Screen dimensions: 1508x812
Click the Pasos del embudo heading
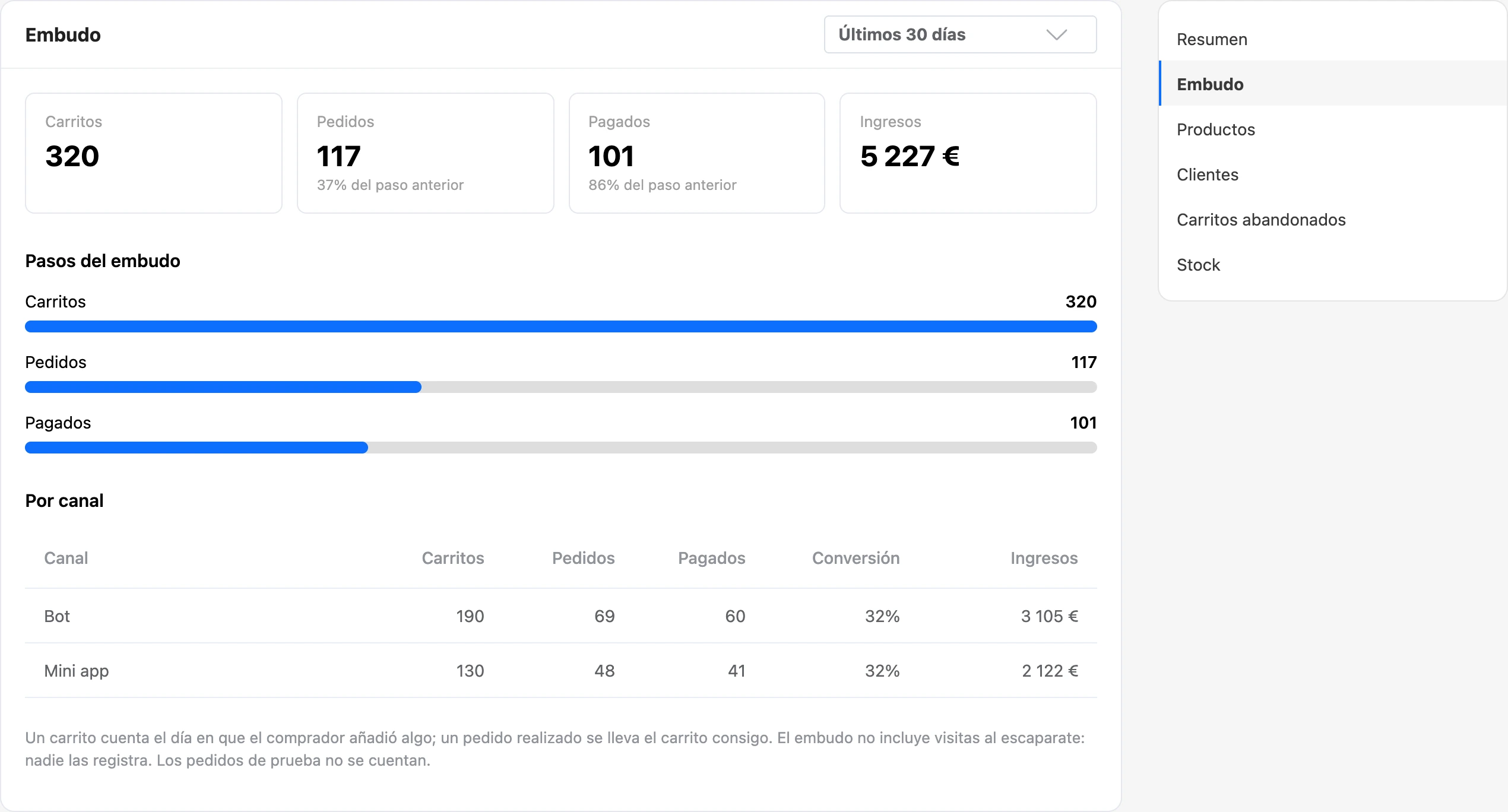[103, 261]
